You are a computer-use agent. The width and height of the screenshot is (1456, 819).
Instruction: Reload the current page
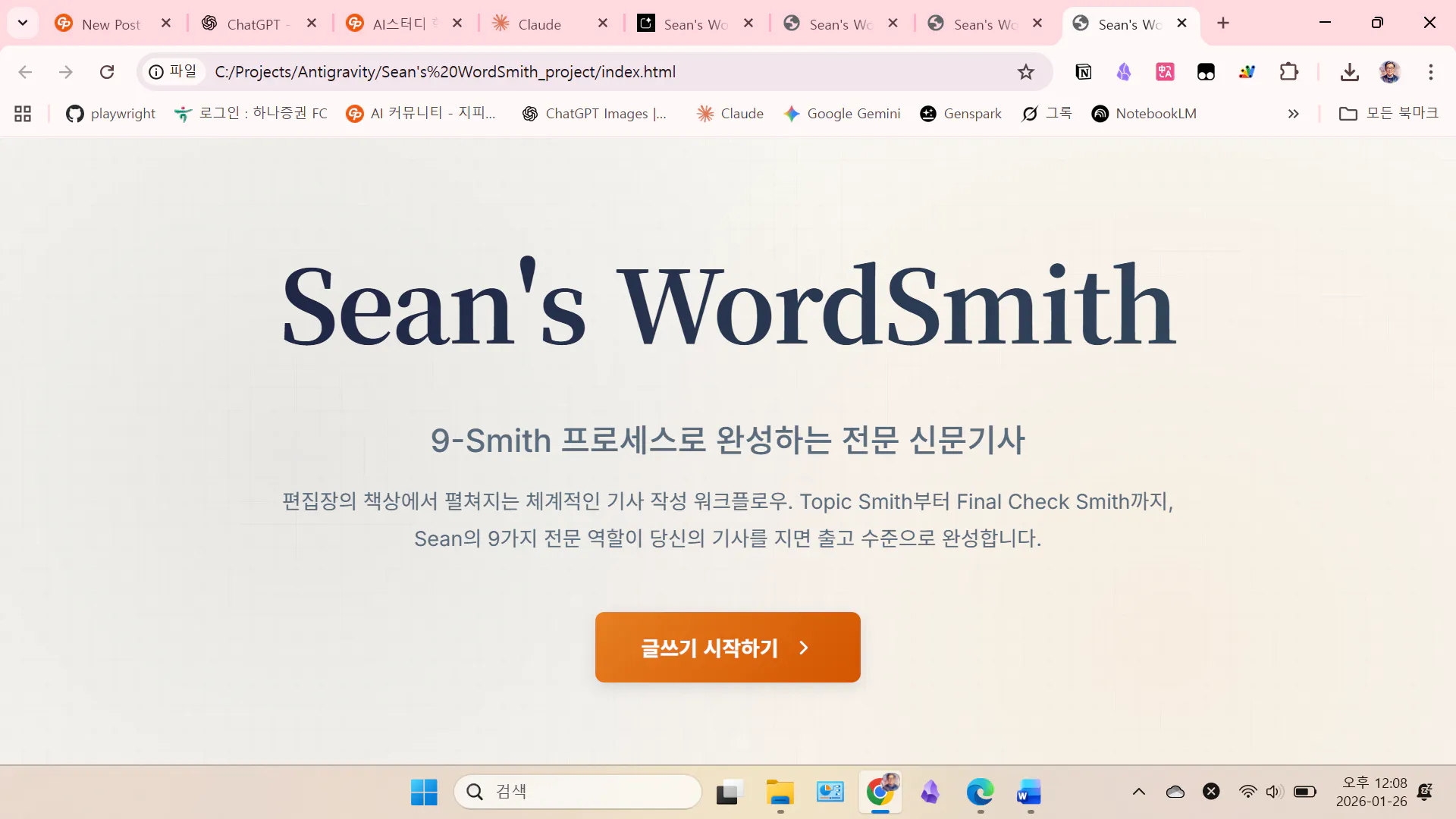click(107, 72)
